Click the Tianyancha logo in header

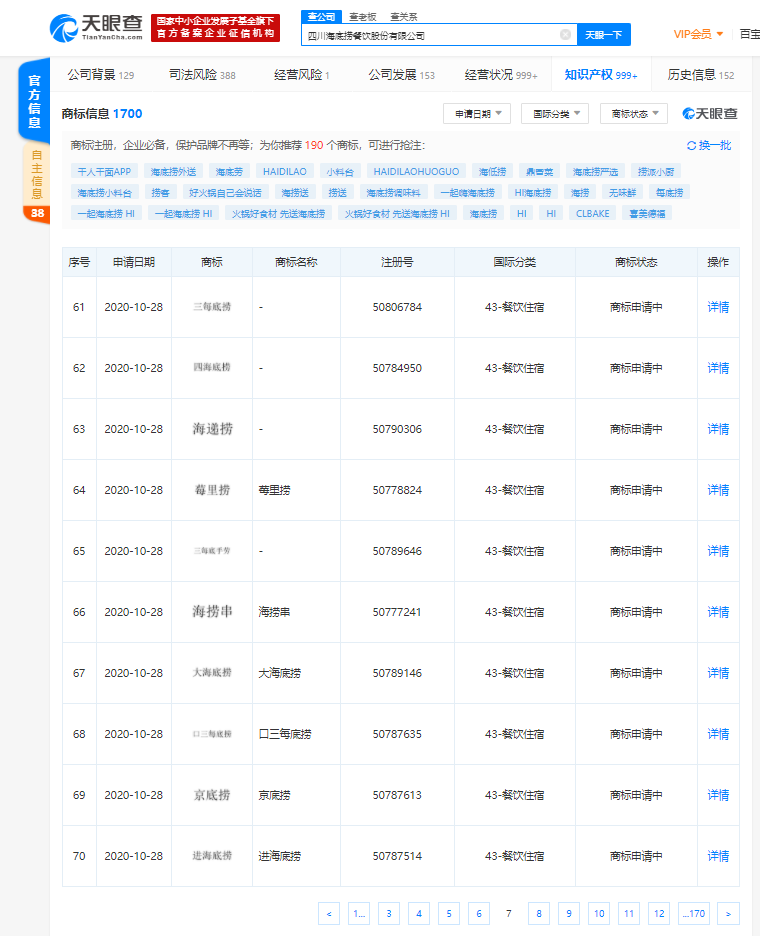coord(97,27)
